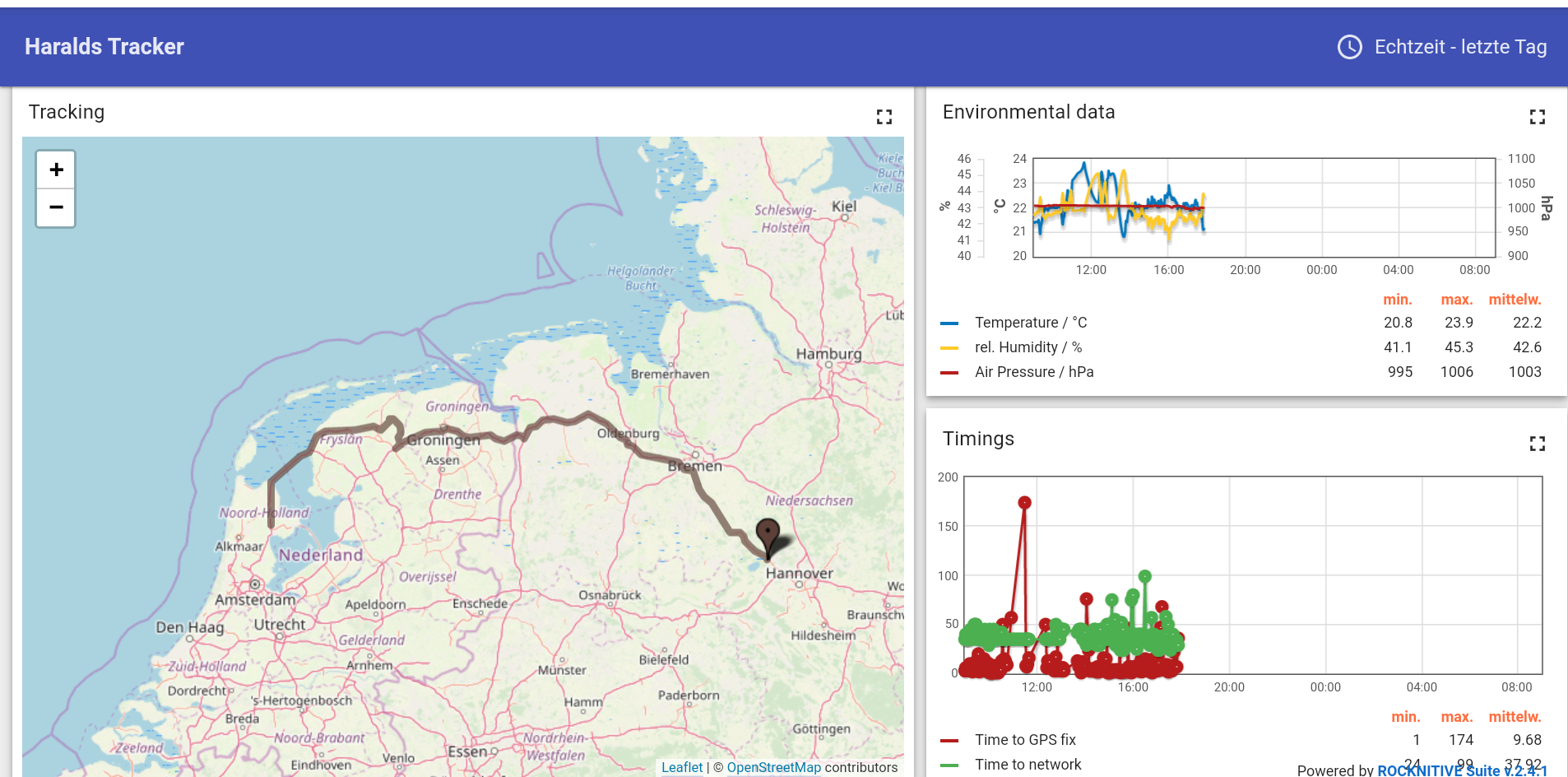The width and height of the screenshot is (1568, 777).
Task: Expand Environmental data panel to fullscreen
Action: [x=1538, y=117]
